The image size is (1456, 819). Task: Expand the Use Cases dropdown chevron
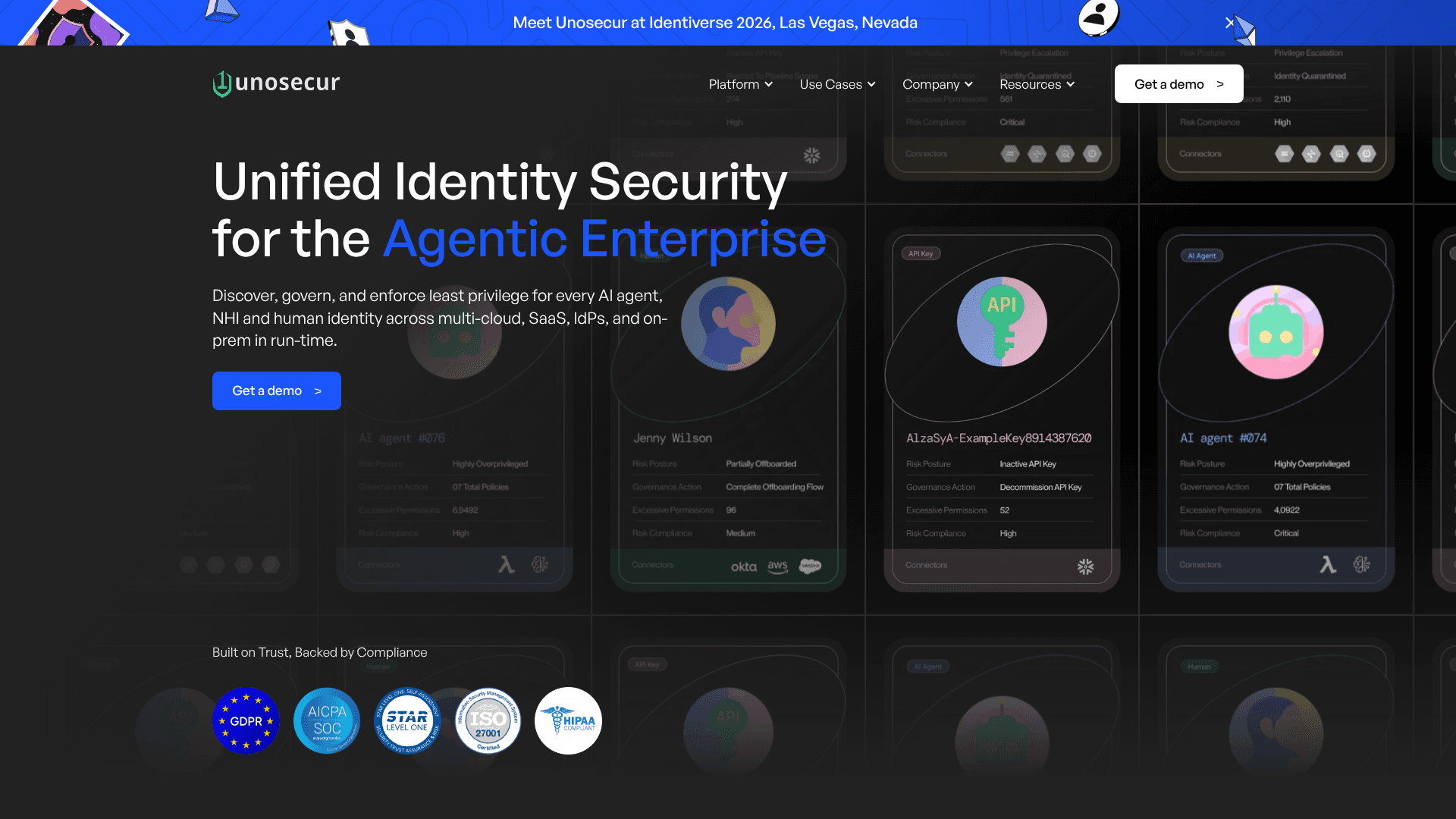coord(871,84)
